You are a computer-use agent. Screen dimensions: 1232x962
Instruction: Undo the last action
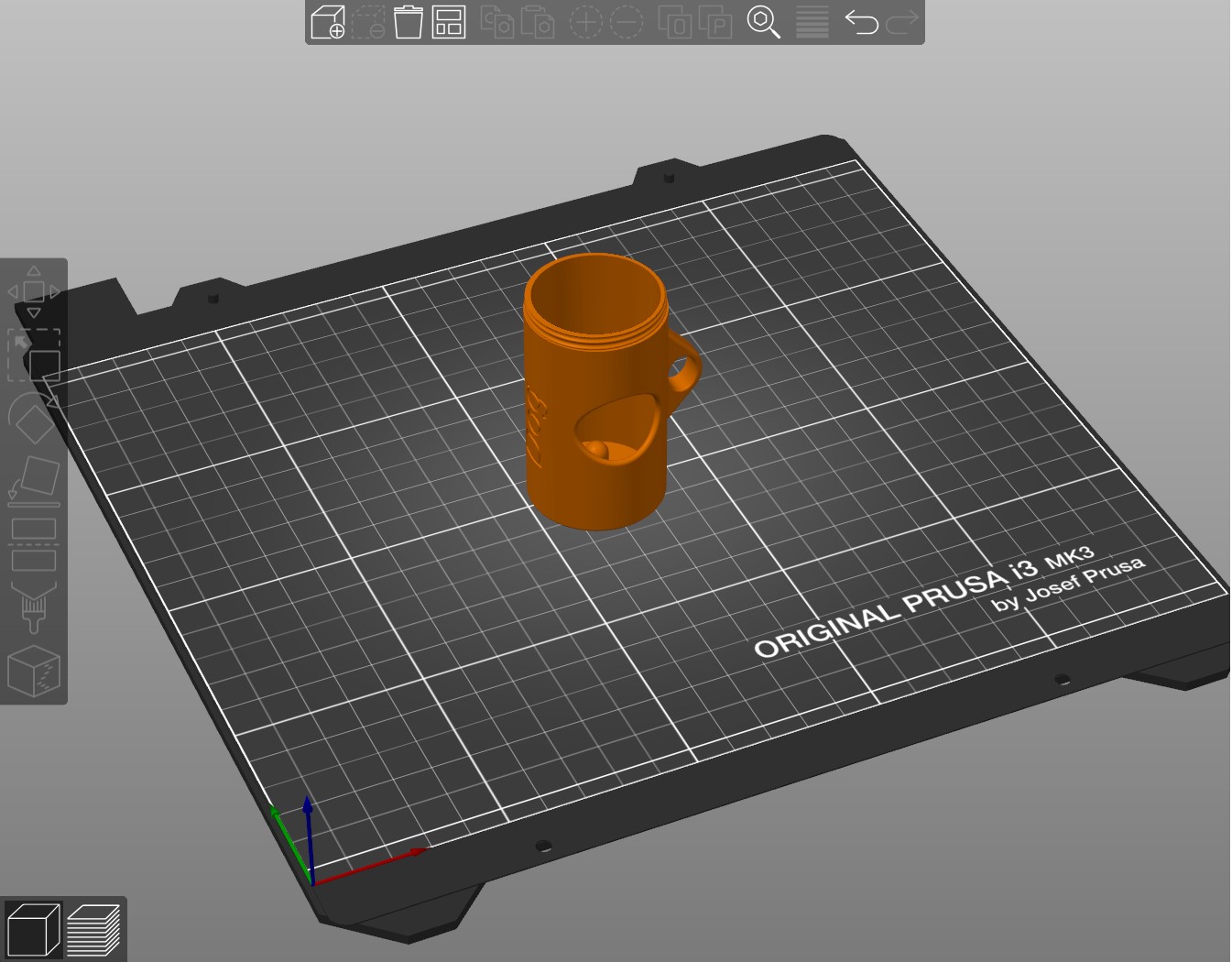click(x=861, y=22)
